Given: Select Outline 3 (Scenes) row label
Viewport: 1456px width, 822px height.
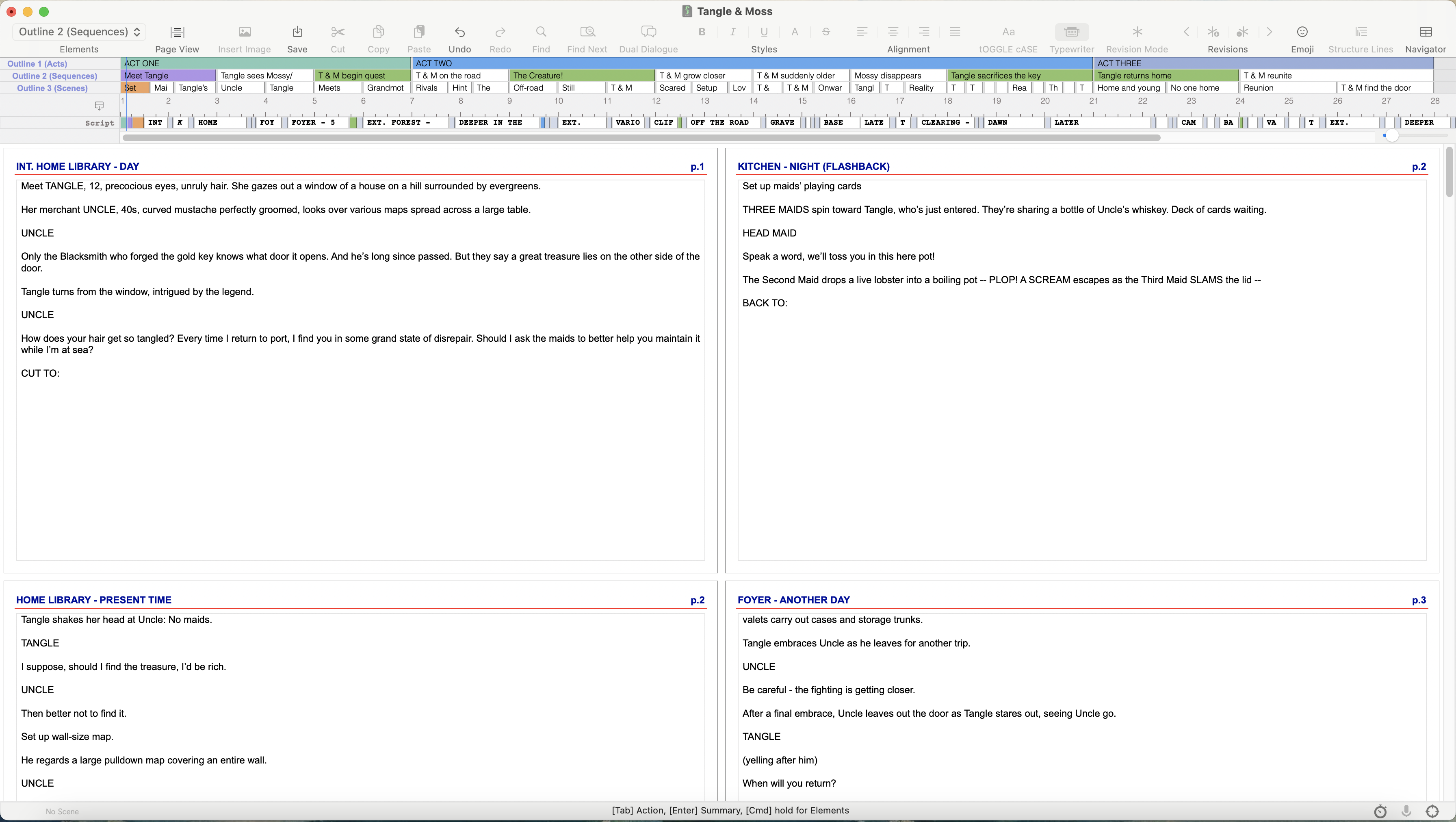Looking at the screenshot, I should coord(52,88).
